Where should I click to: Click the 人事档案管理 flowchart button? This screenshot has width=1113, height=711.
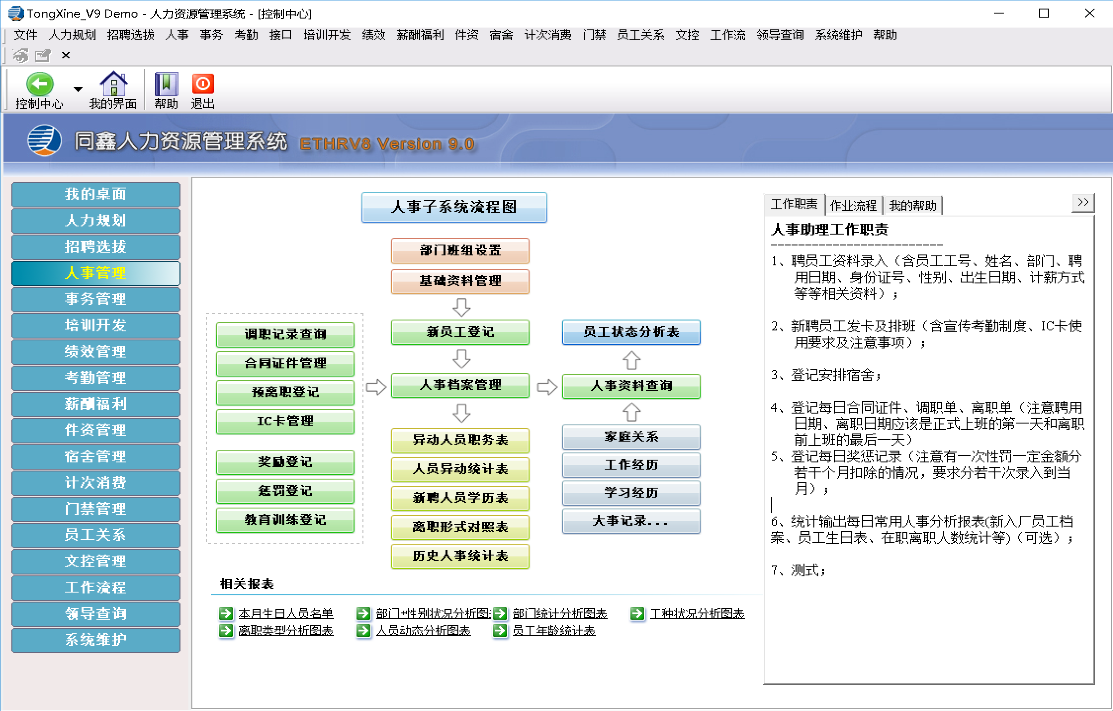[x=460, y=385]
